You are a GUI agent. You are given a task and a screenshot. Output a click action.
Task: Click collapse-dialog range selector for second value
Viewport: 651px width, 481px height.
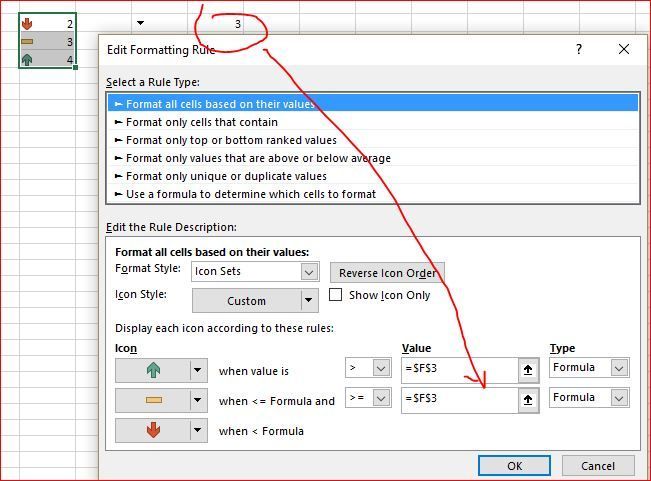click(528, 400)
